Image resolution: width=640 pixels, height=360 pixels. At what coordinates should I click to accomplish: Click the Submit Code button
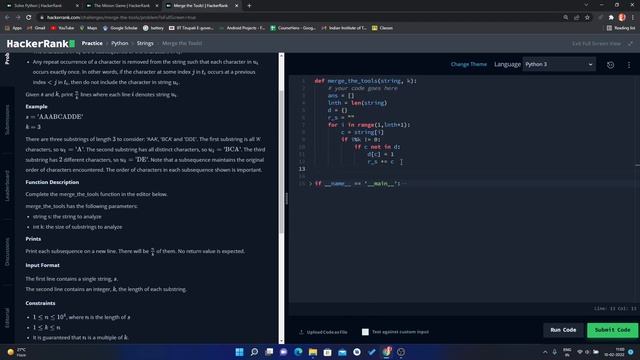612,330
